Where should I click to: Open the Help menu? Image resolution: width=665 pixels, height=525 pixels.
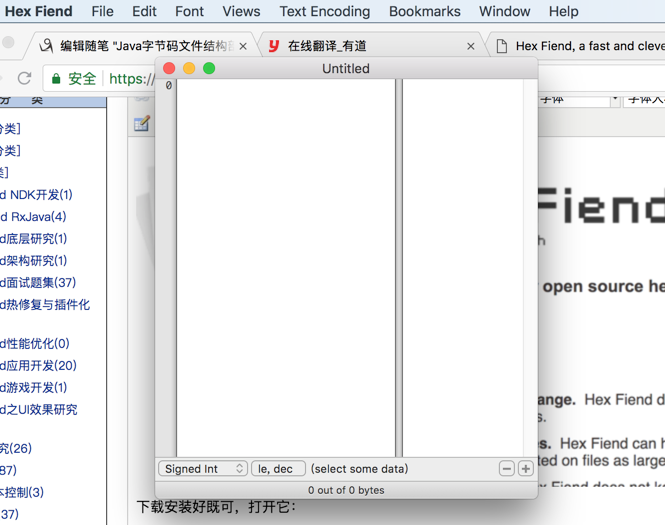pos(563,11)
